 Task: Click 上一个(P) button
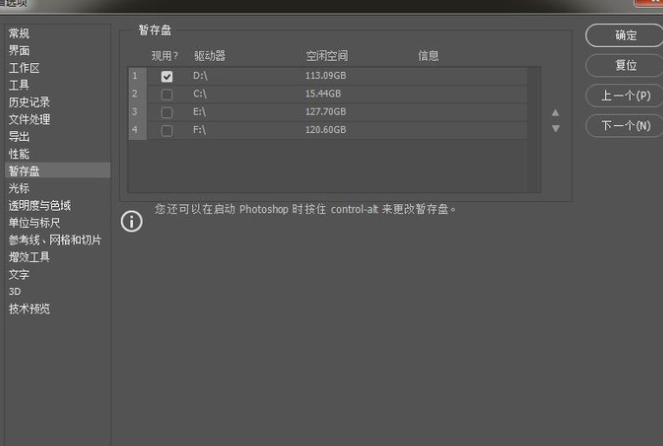(x=625, y=96)
